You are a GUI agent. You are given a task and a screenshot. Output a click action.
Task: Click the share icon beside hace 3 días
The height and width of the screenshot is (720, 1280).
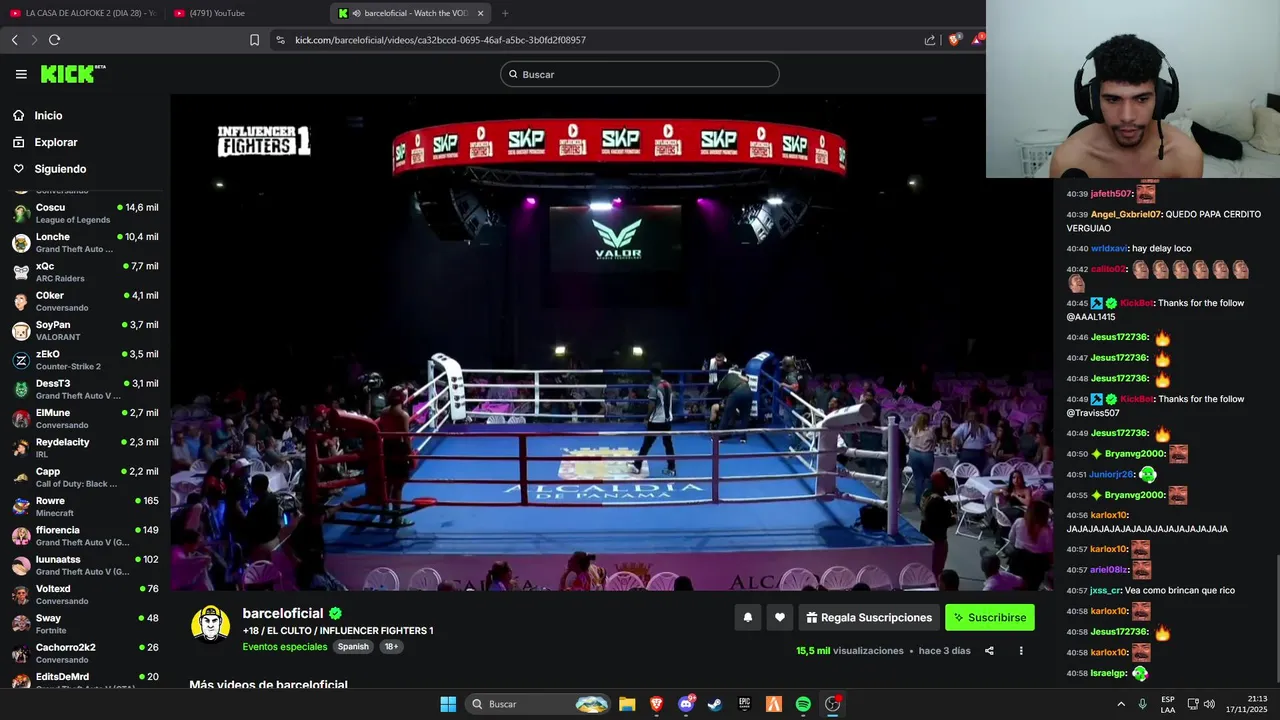[989, 651]
